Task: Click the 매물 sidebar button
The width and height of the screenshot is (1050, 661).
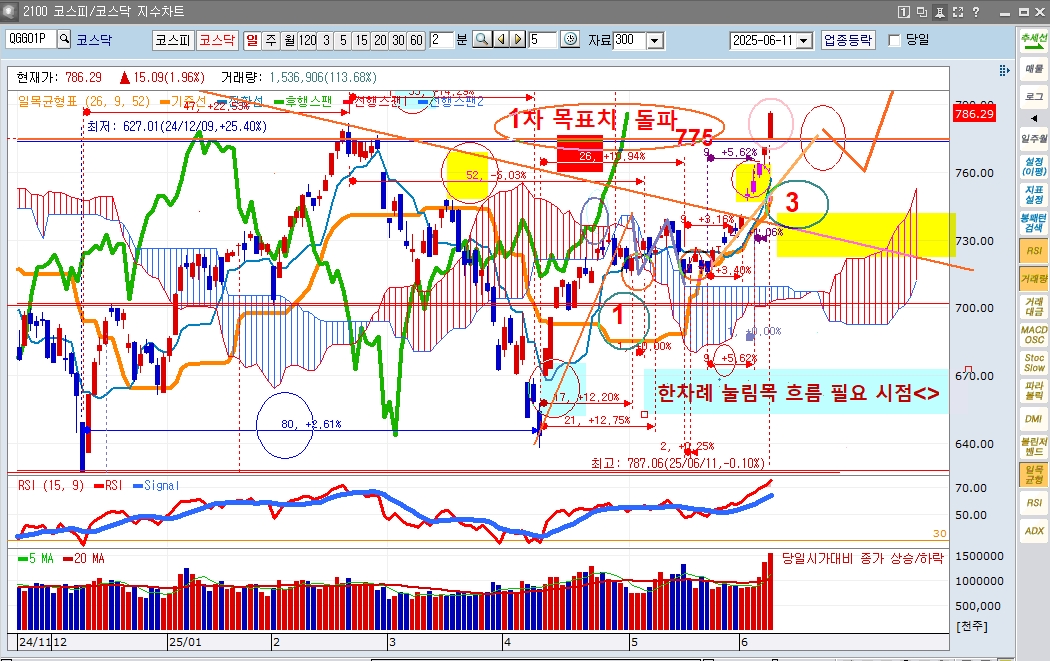Action: (1034, 69)
